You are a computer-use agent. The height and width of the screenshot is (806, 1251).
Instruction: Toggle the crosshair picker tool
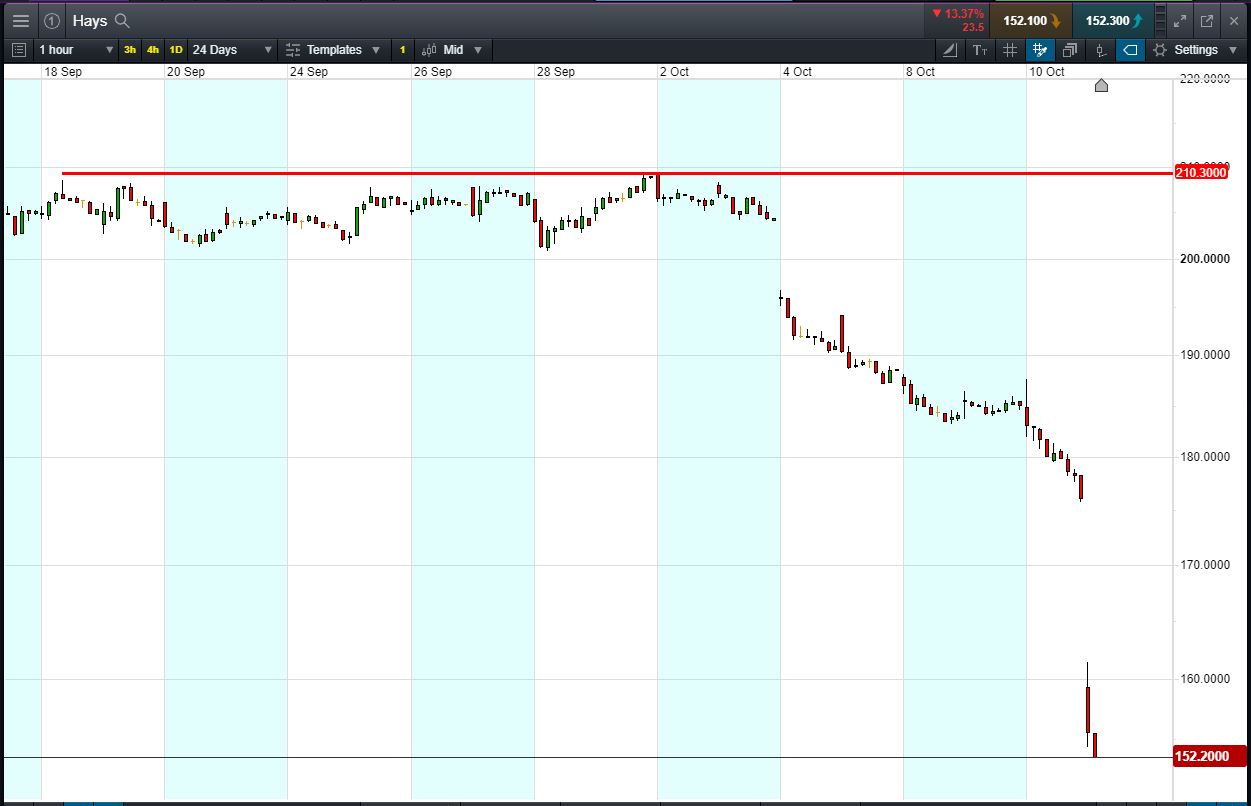point(1040,49)
